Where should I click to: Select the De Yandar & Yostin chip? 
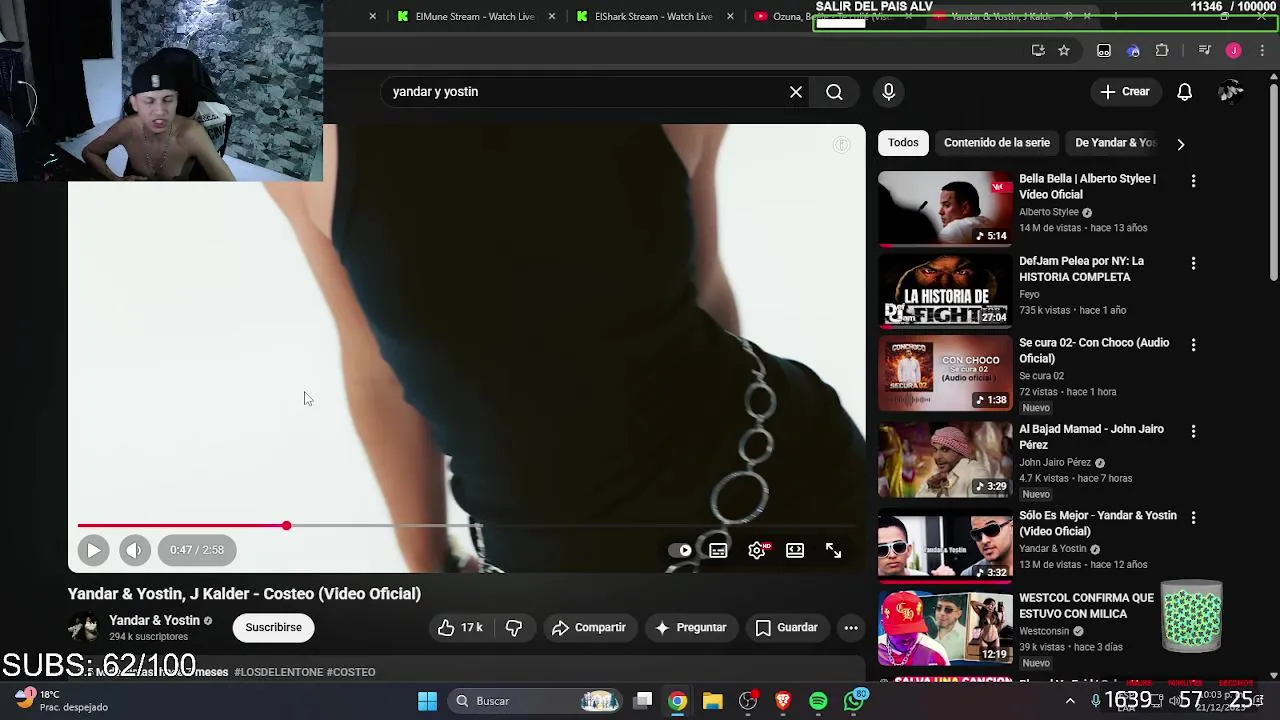[1115, 143]
